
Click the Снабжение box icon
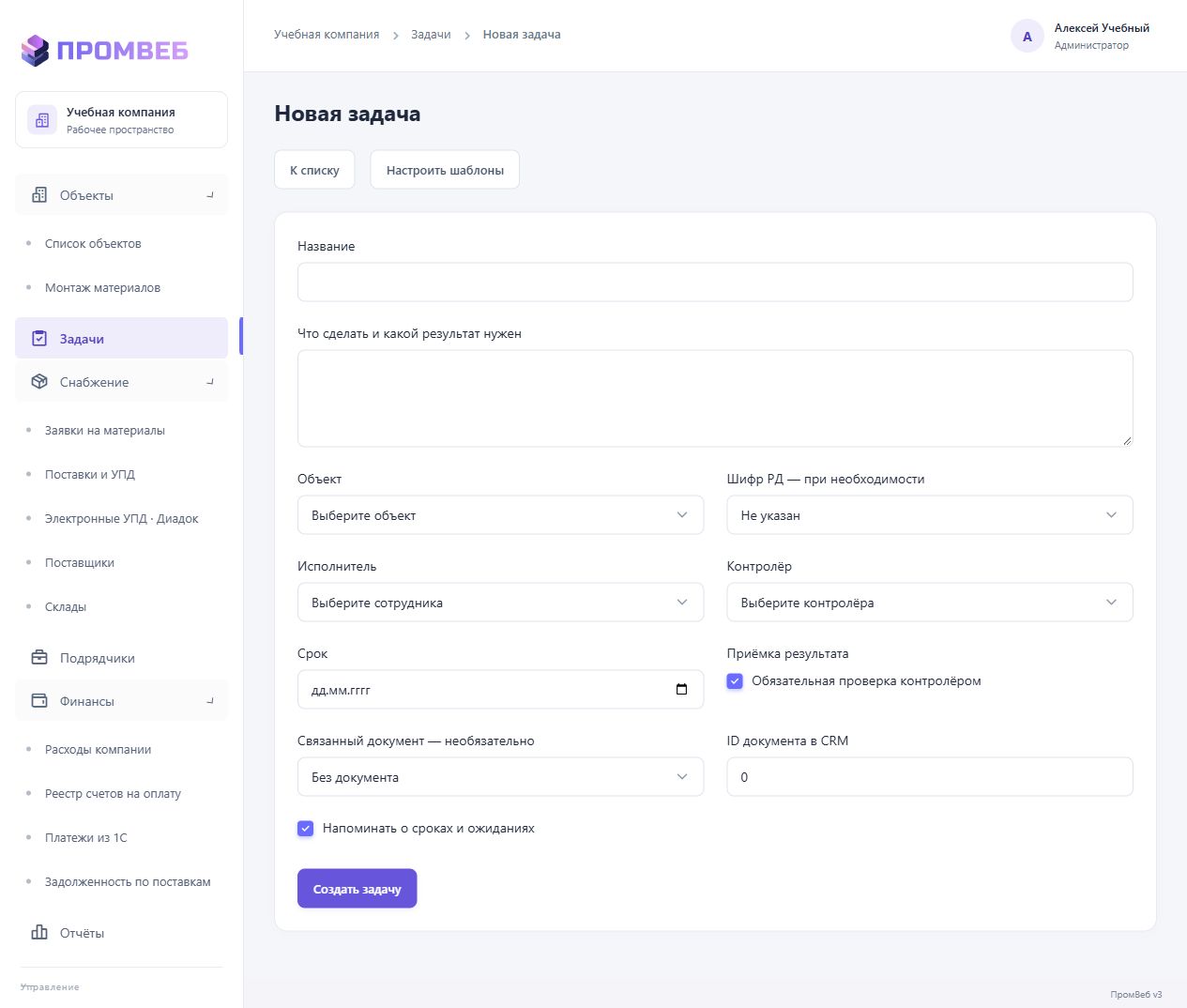[x=39, y=382]
